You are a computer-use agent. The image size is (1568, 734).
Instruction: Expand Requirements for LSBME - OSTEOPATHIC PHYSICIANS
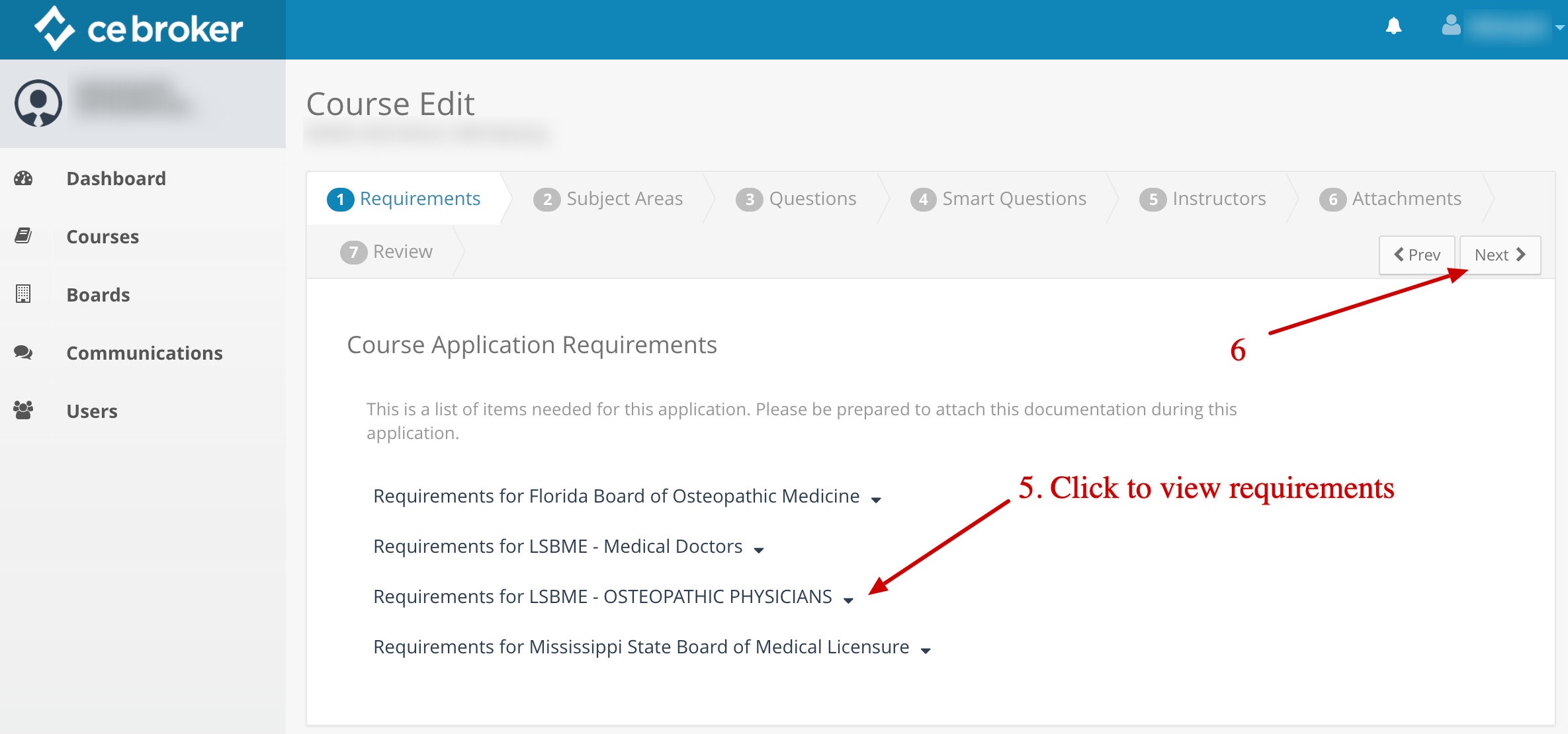pyautogui.click(x=613, y=596)
